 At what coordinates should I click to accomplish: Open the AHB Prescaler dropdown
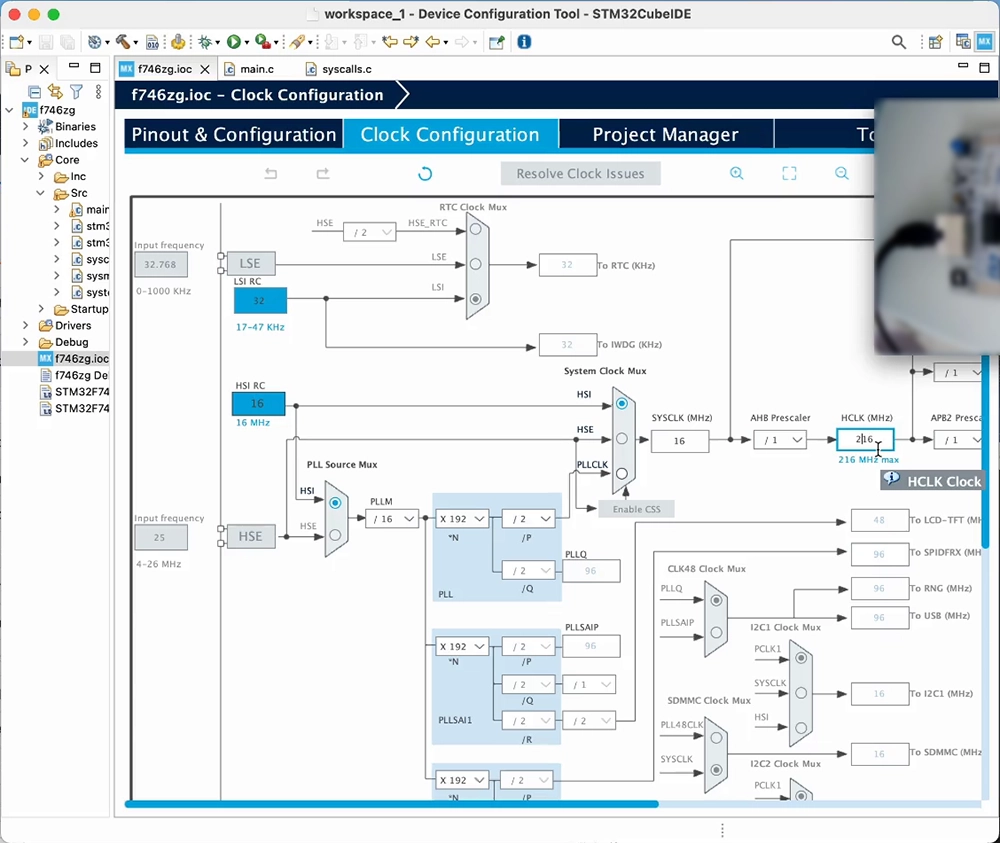[780, 440]
